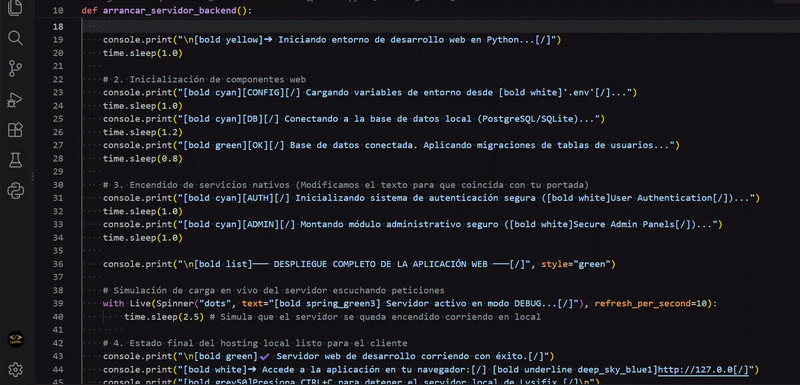Open the Accounts avatar icon
This screenshot has height=385, width=800.
(16, 339)
